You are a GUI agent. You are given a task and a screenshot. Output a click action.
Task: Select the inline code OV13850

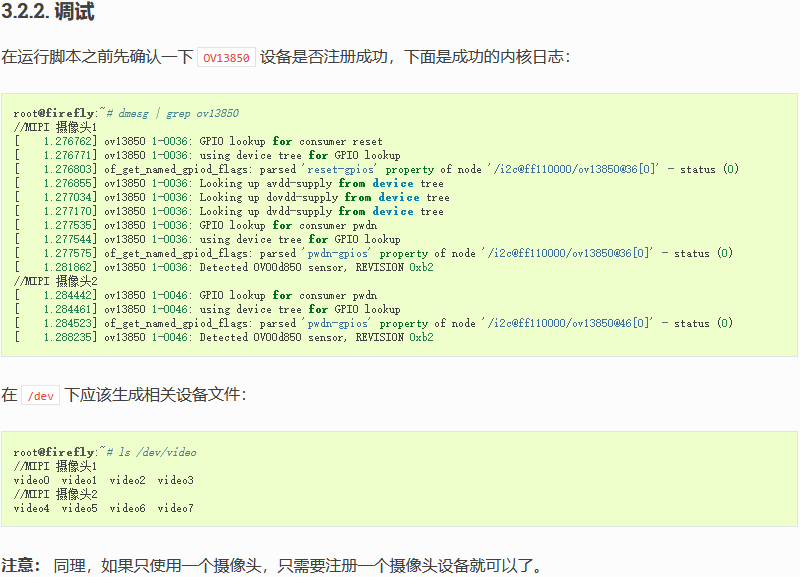(226, 58)
